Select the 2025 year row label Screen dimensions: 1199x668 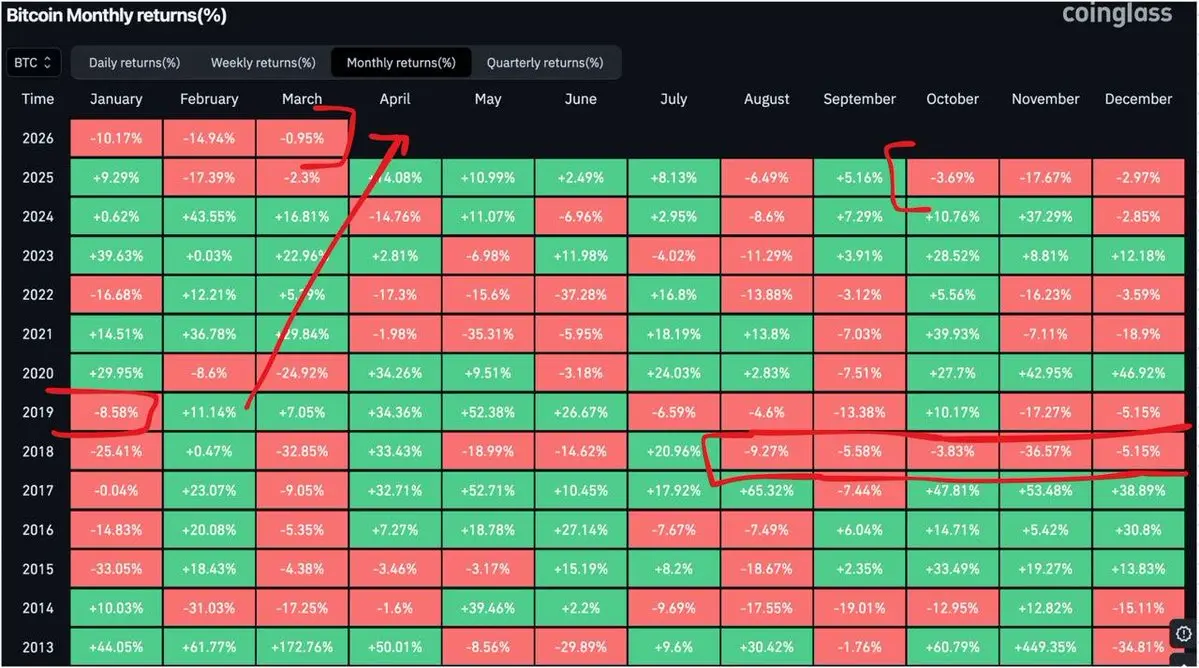pyautogui.click(x=38, y=177)
